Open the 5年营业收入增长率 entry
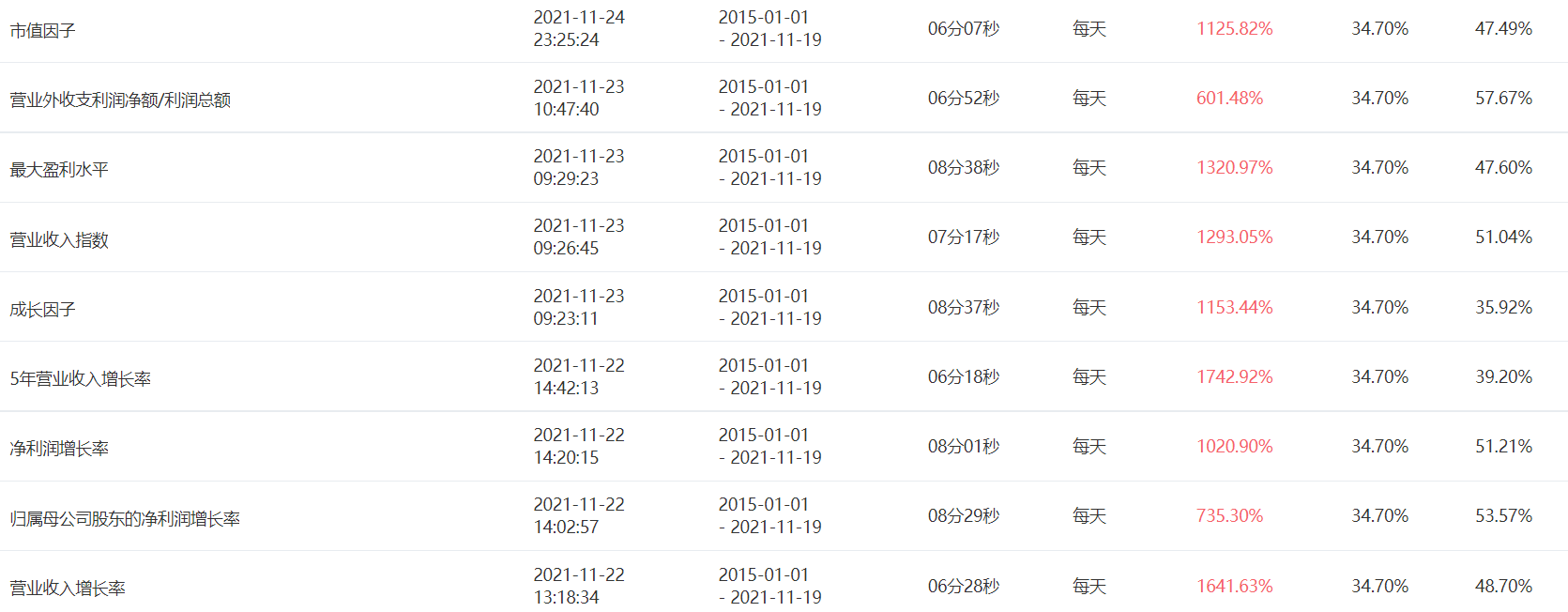 point(81,379)
